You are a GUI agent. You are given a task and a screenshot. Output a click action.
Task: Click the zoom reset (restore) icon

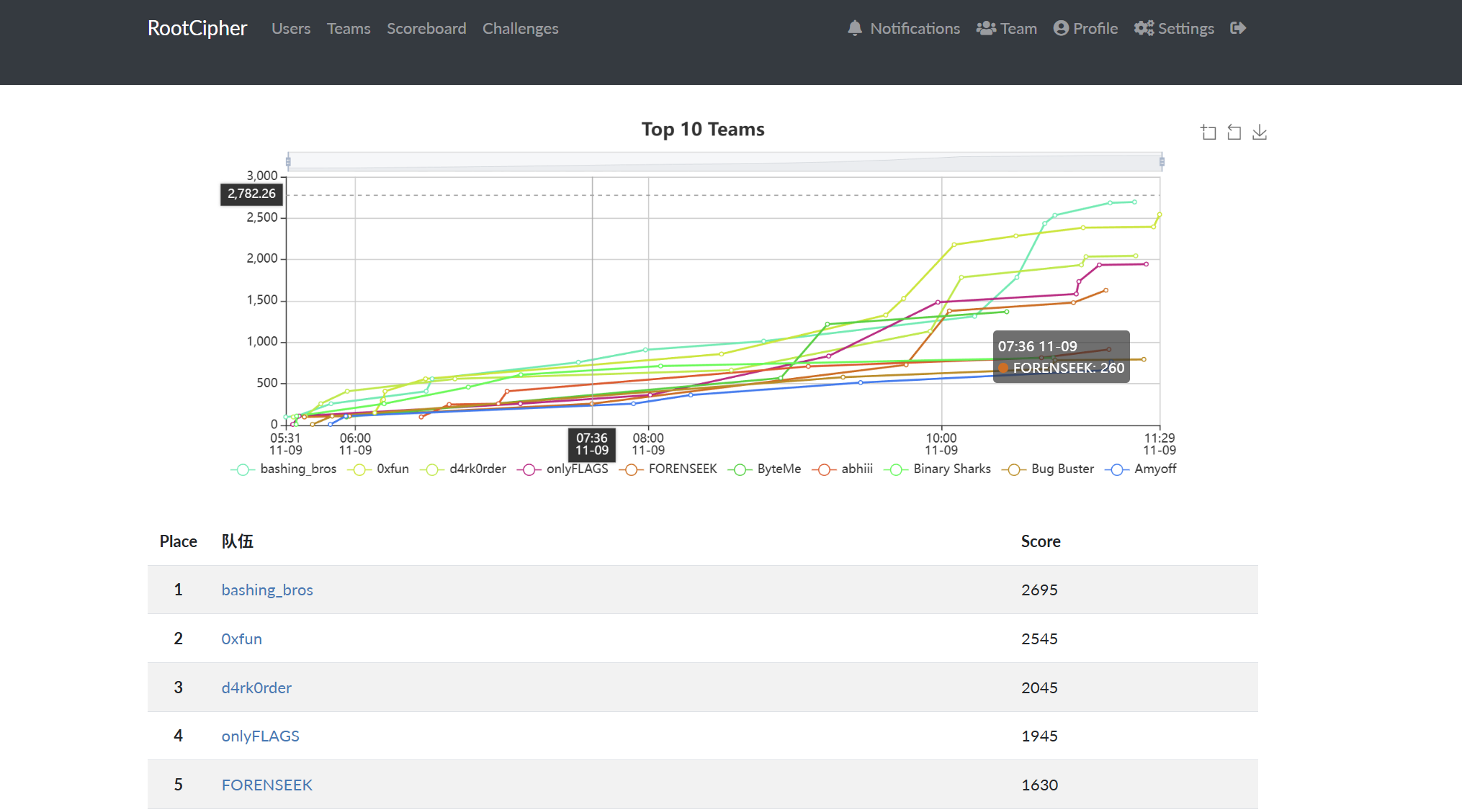(1234, 132)
